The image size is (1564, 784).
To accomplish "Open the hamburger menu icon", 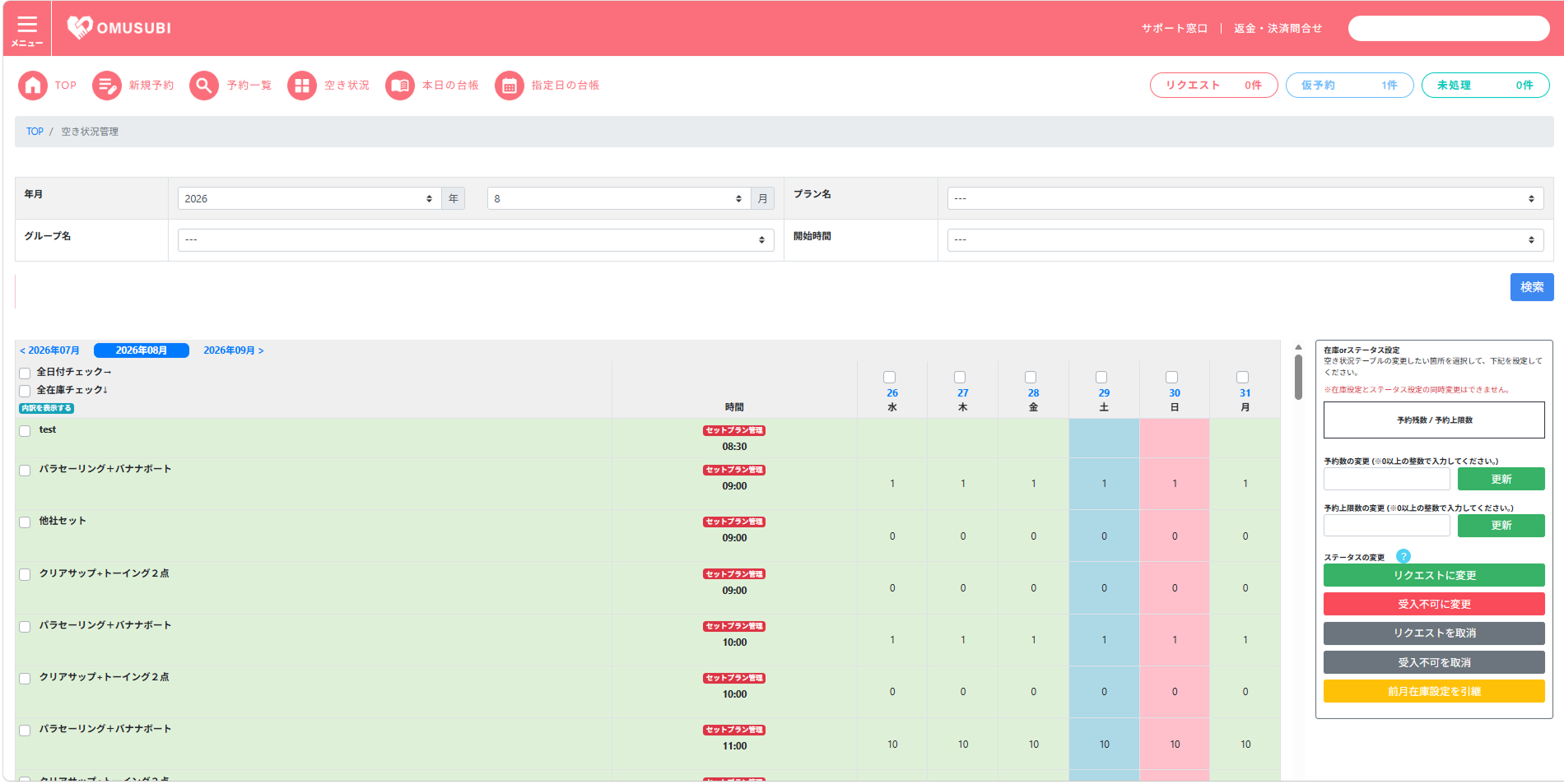I will (27, 29).
